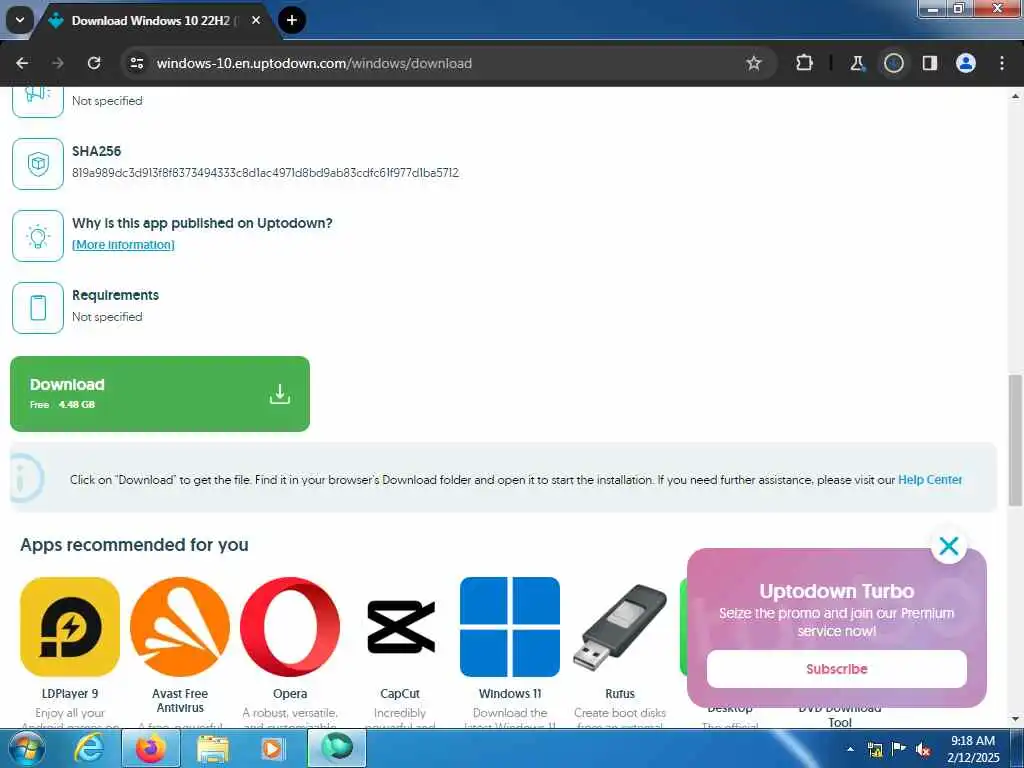The width and height of the screenshot is (1024, 768).
Task: Open Chrome Labs flask icon
Action: (857, 63)
